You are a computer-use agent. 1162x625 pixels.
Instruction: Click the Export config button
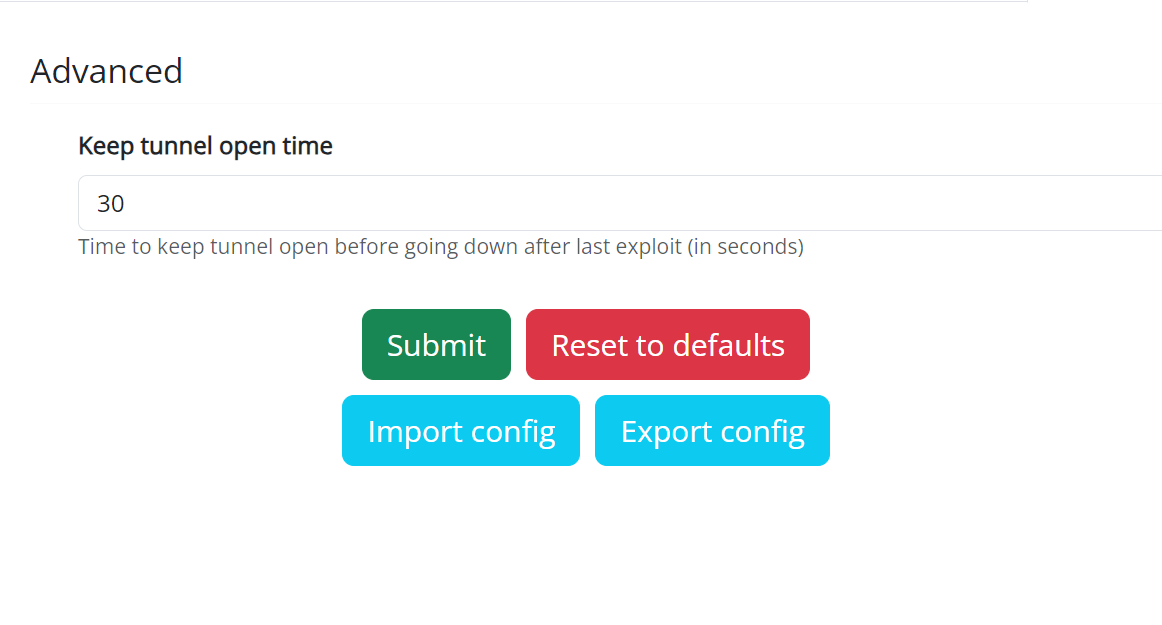[712, 431]
